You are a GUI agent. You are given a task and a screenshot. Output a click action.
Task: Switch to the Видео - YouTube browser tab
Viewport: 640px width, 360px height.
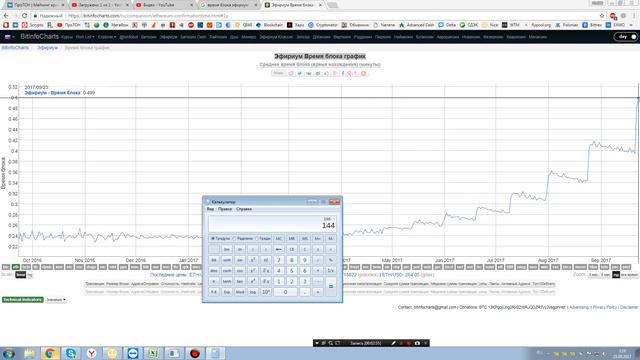[x=164, y=5]
